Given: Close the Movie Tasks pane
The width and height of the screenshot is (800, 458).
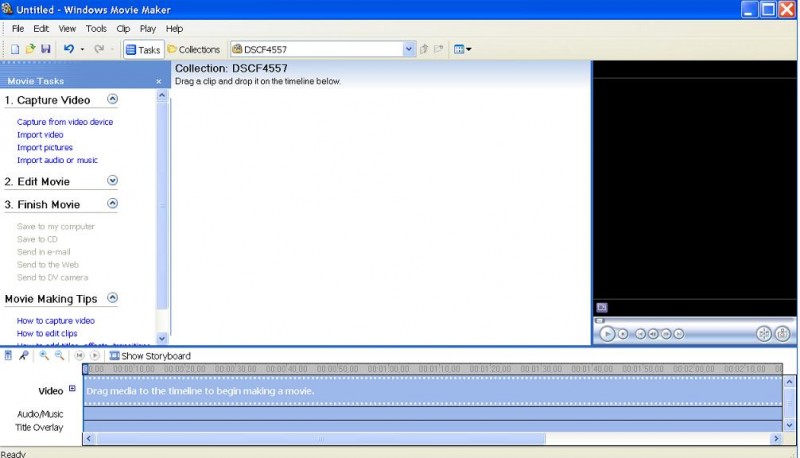Looking at the screenshot, I should coord(159,82).
